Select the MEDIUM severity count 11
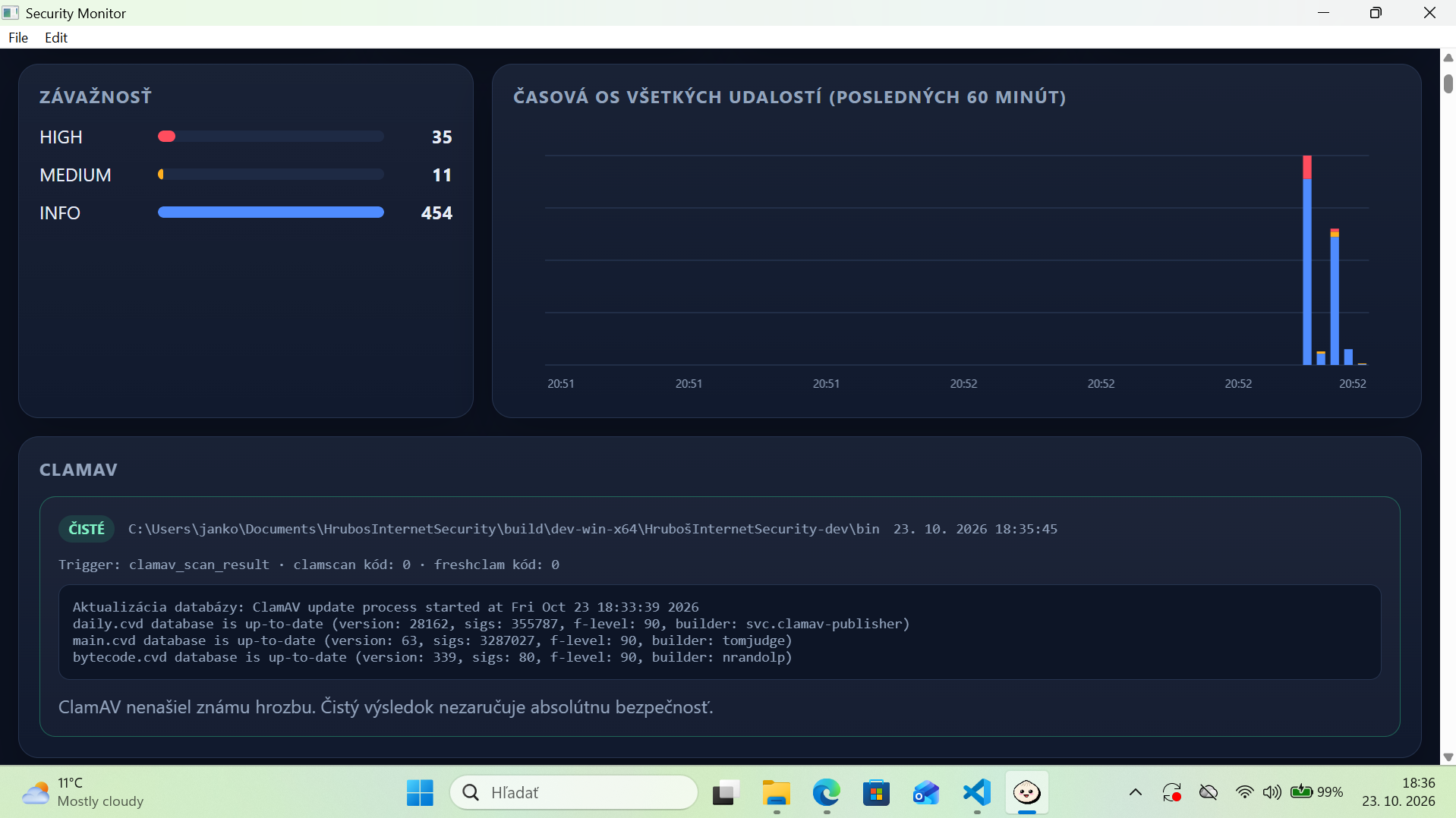Image resolution: width=1456 pixels, height=818 pixels. point(442,175)
